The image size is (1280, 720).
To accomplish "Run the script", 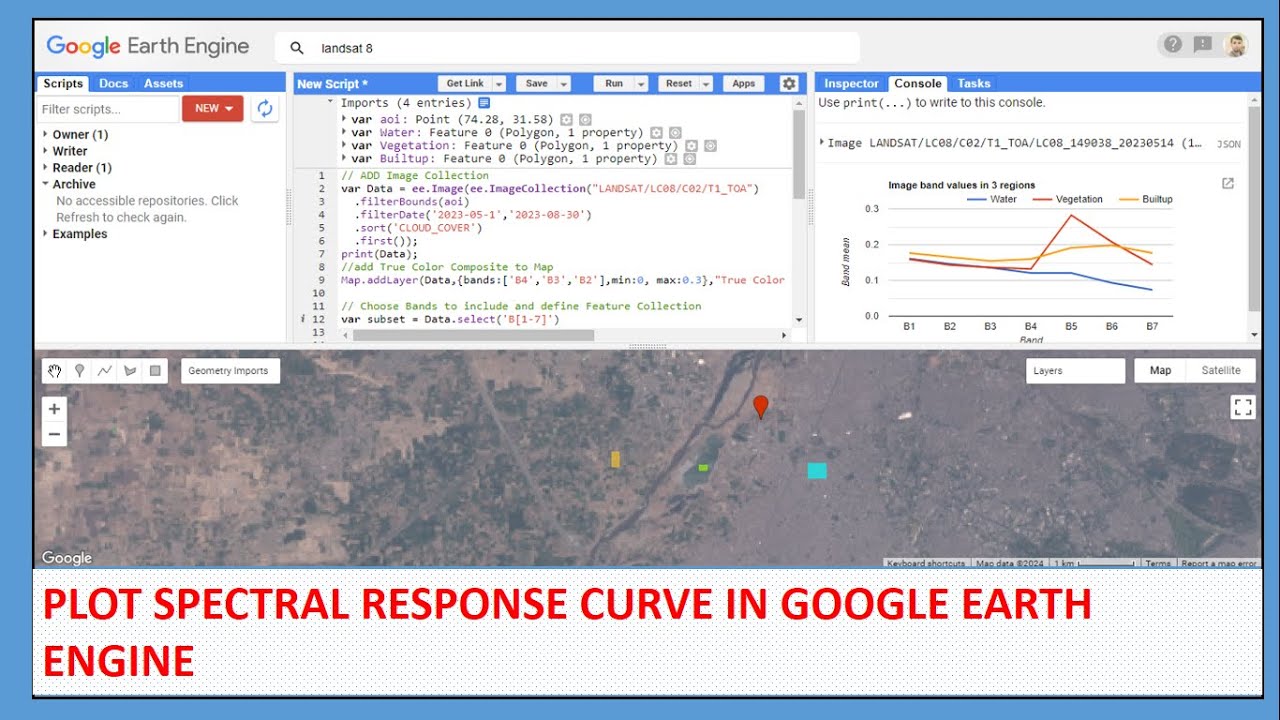I will point(613,84).
